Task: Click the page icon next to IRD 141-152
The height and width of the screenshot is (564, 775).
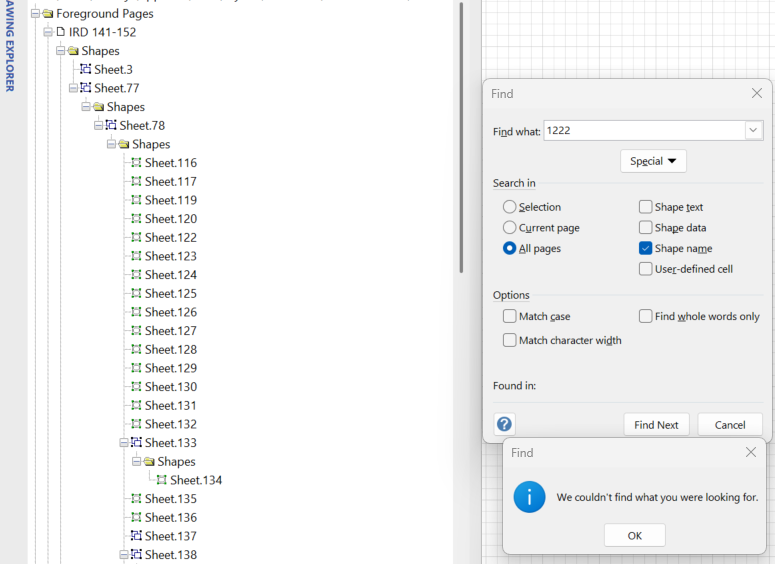Action: (x=60, y=32)
